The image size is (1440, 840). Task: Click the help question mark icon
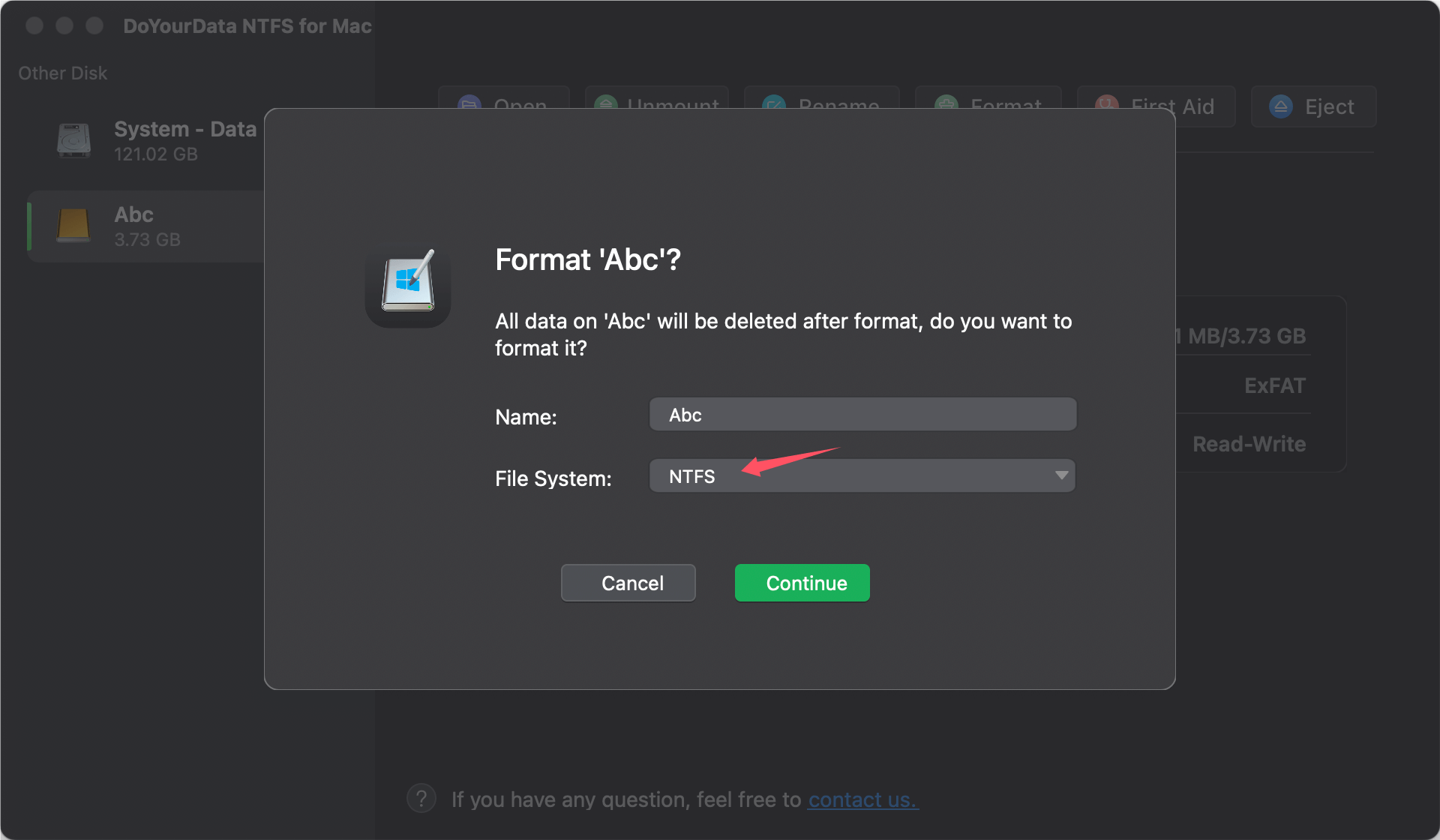(421, 797)
